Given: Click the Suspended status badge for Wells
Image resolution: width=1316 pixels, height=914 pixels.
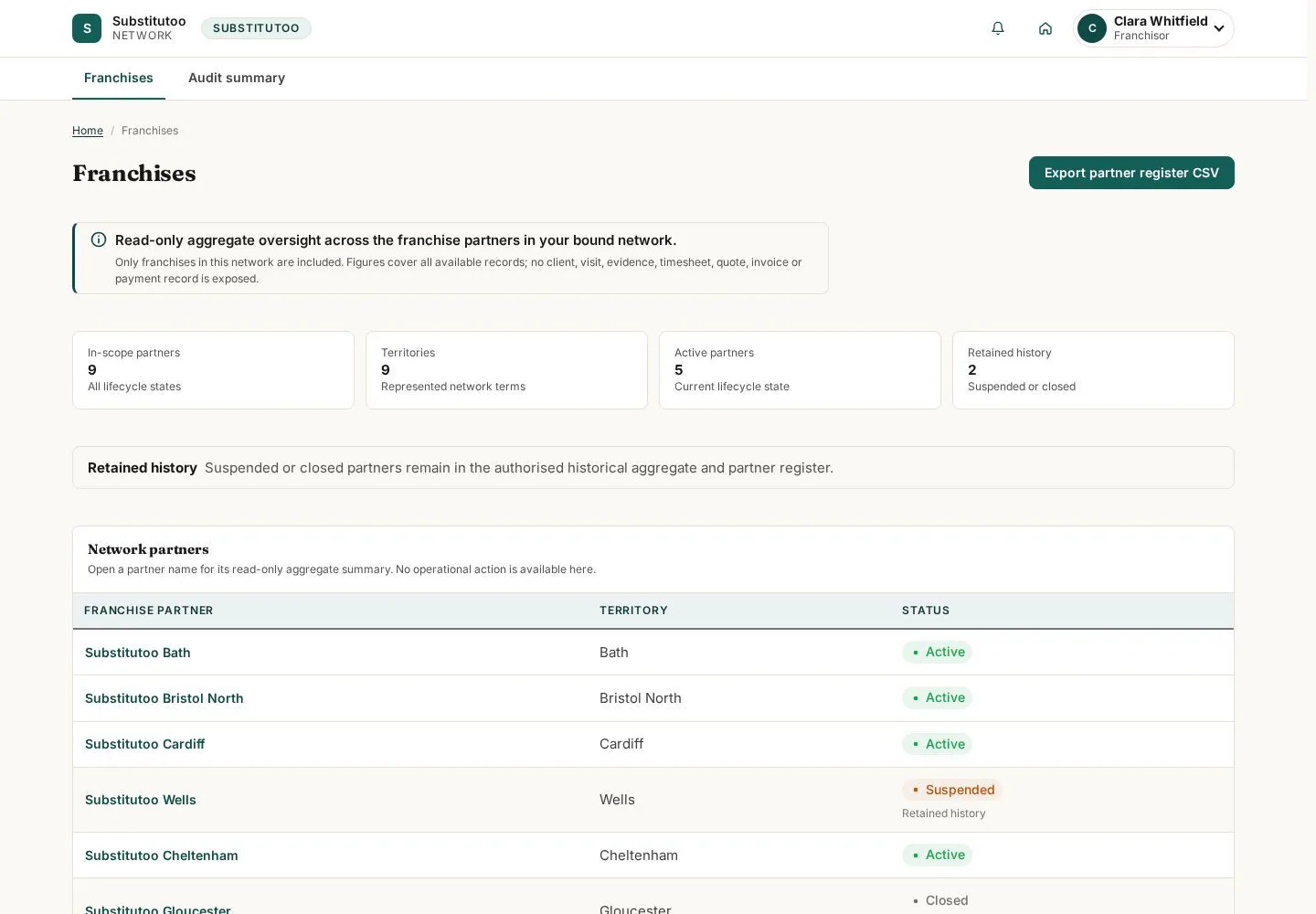Looking at the screenshot, I should (x=952, y=790).
